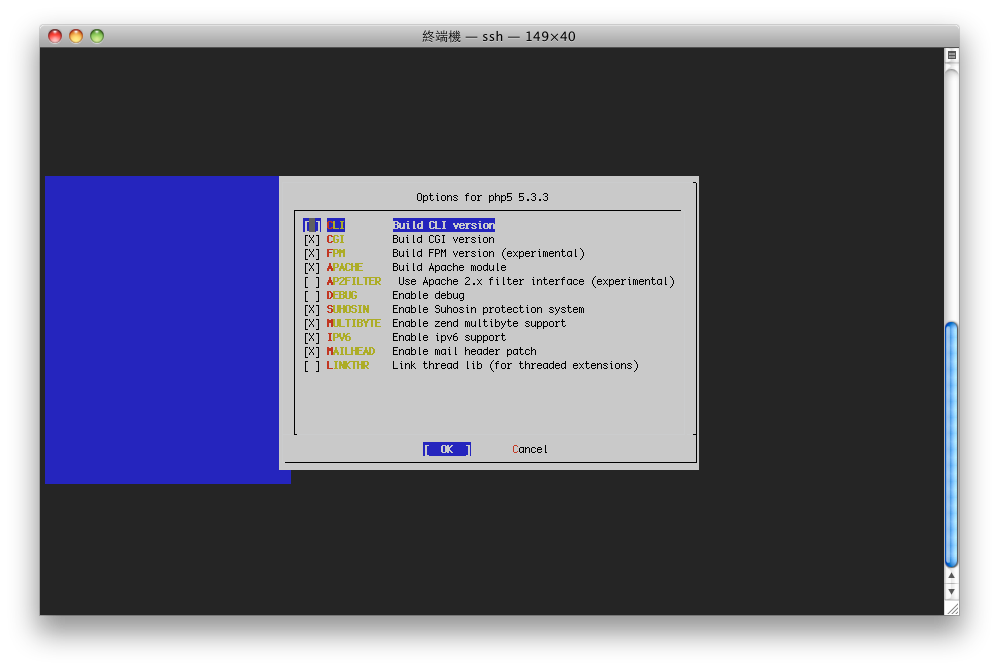Click the 'Build CLI version' description
The image size is (999, 670).
click(x=443, y=225)
